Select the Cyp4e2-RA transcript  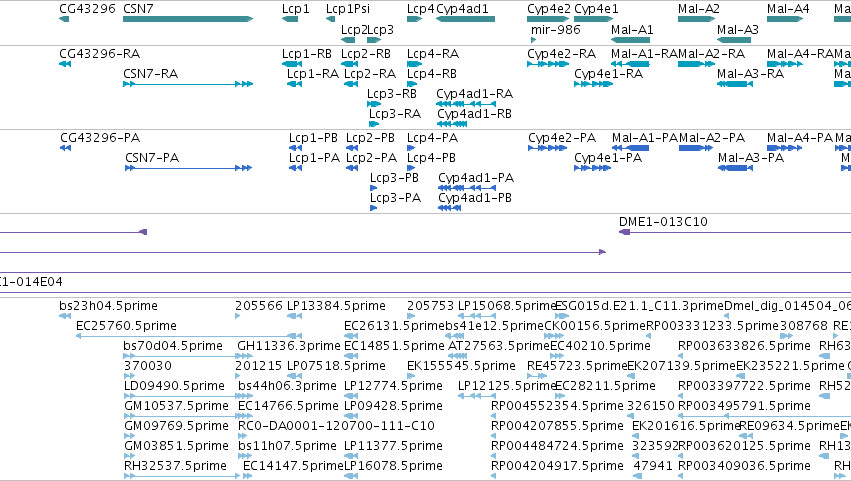click(548, 64)
